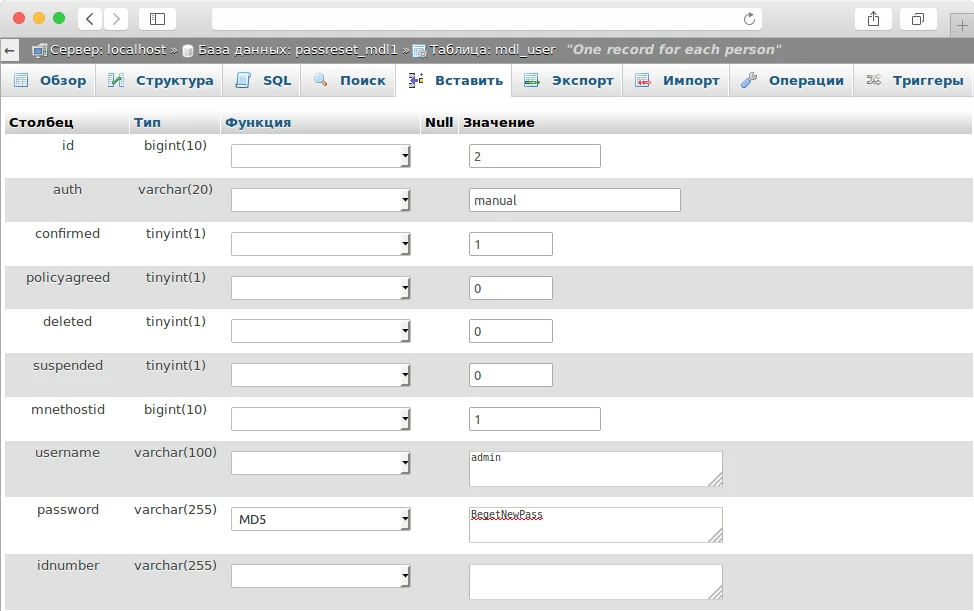Expand the function dropdown for the auth row
The width and height of the screenshot is (974, 611).
[x=321, y=200]
